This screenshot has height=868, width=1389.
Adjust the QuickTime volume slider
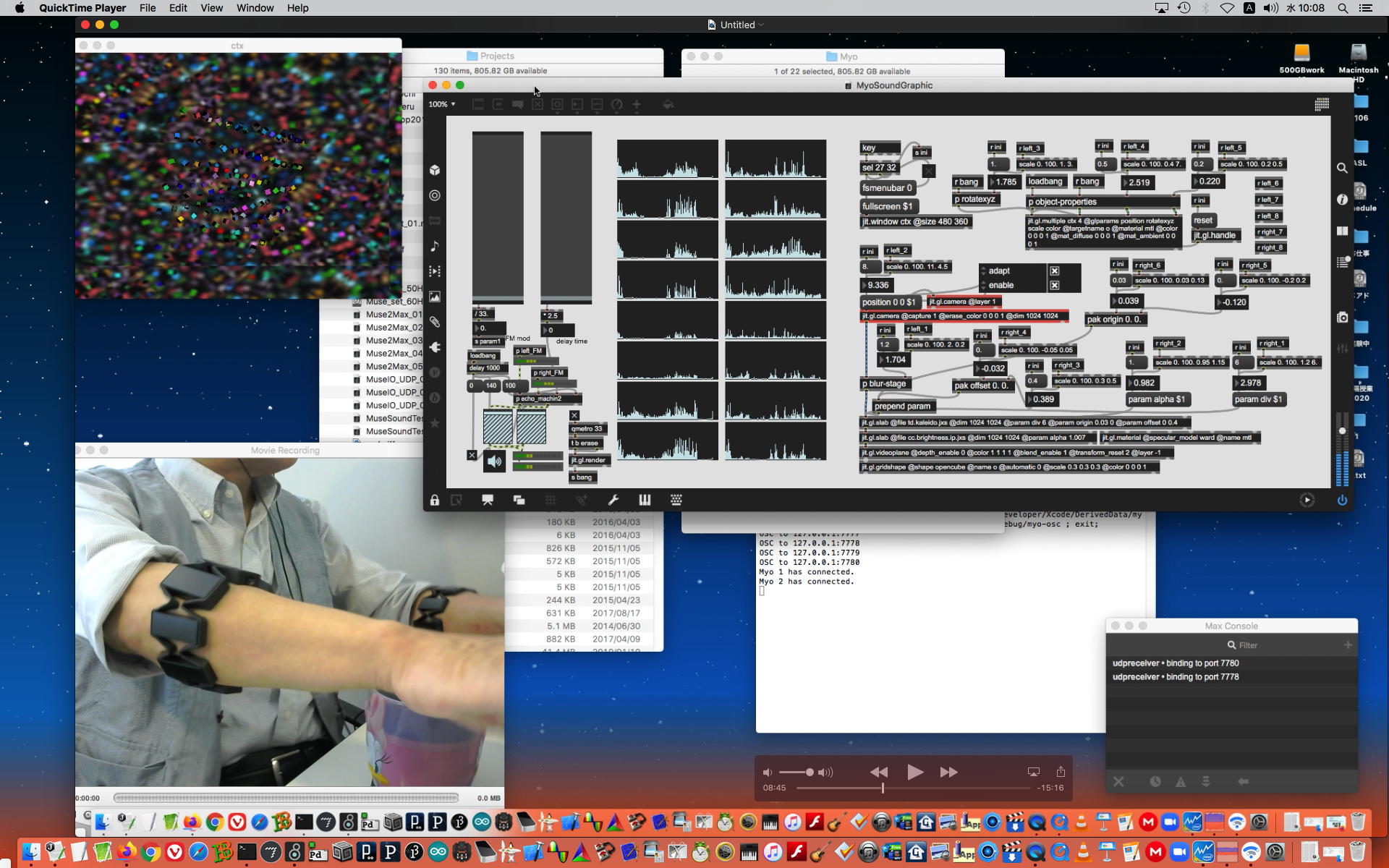point(810,773)
